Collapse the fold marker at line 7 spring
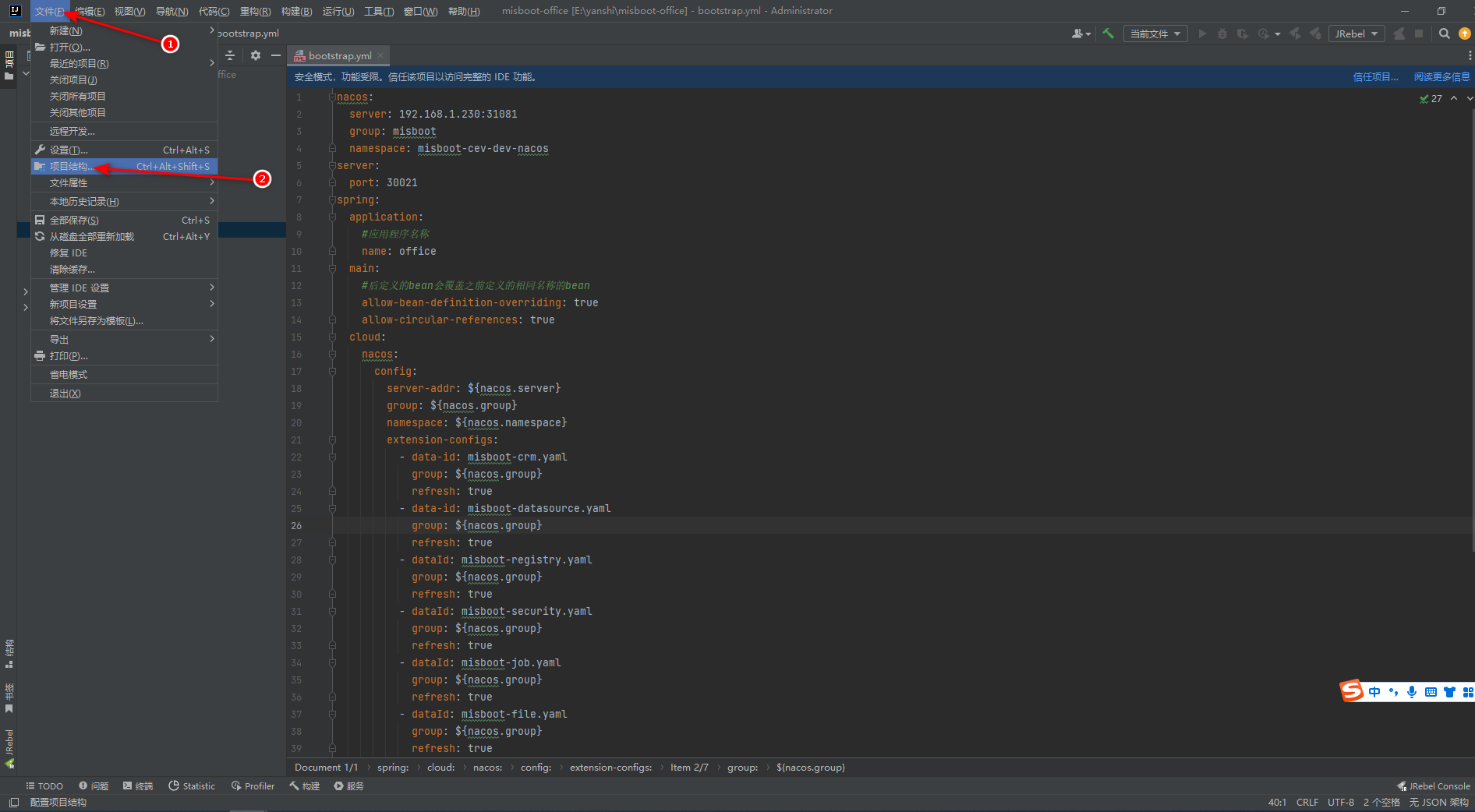 (332, 200)
